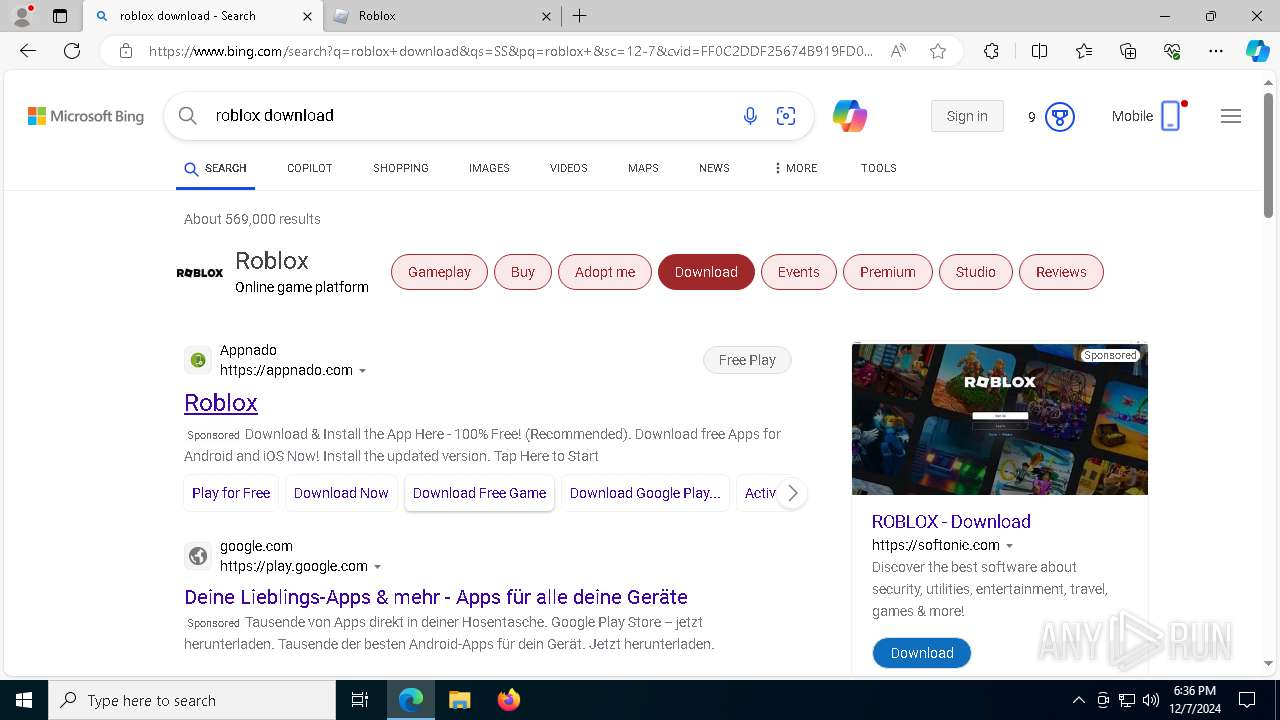Open Download Free Game sitelink
The width and height of the screenshot is (1280, 720).
(x=479, y=493)
